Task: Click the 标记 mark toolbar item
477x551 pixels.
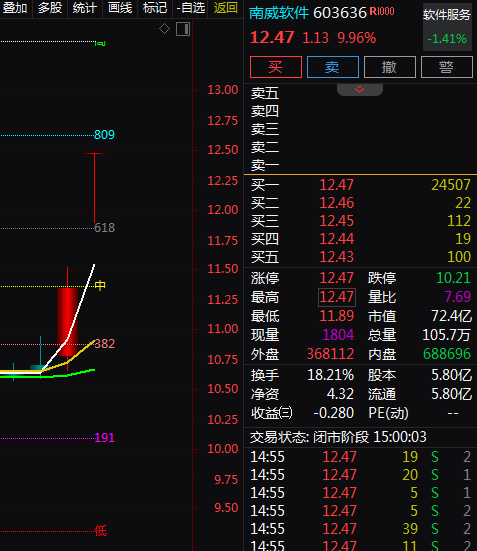Action: click(155, 8)
